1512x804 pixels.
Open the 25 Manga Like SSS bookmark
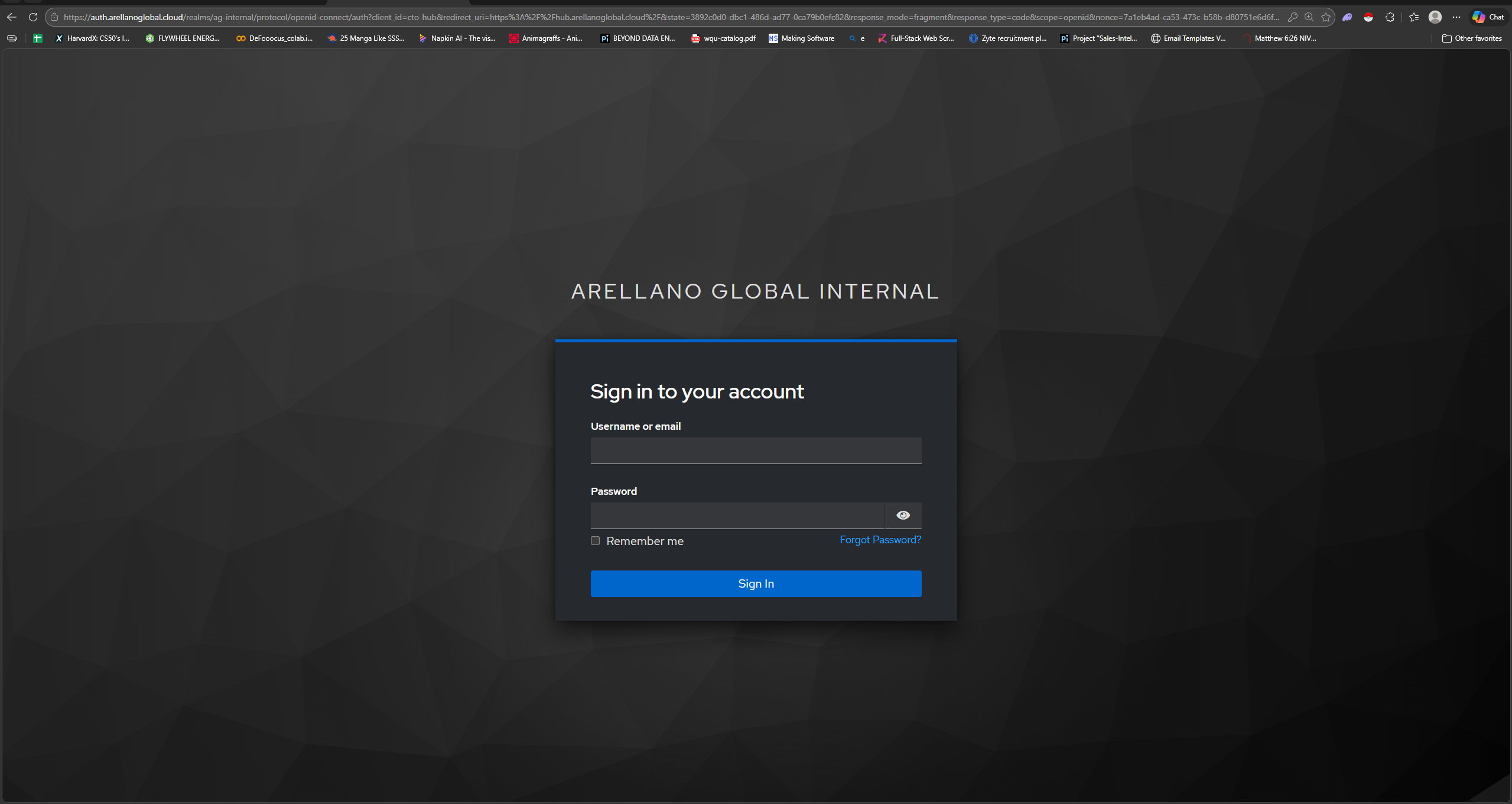366,38
